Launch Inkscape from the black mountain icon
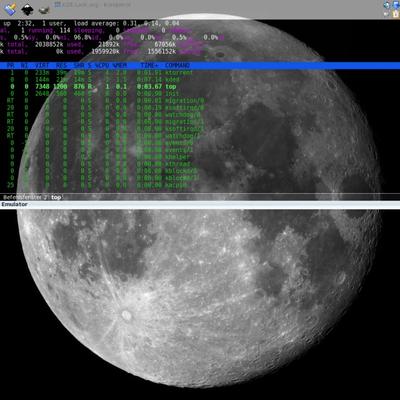 tap(27, 10)
